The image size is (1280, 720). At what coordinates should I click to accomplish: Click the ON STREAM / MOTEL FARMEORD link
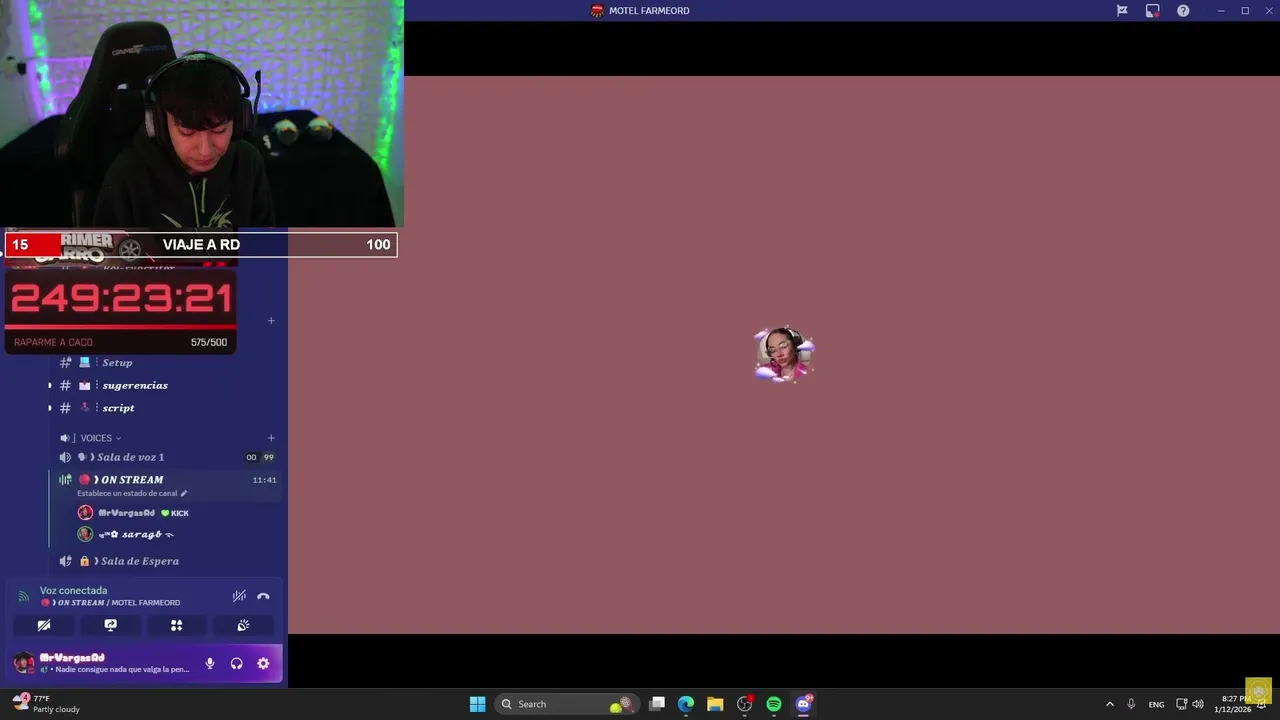[110, 603]
